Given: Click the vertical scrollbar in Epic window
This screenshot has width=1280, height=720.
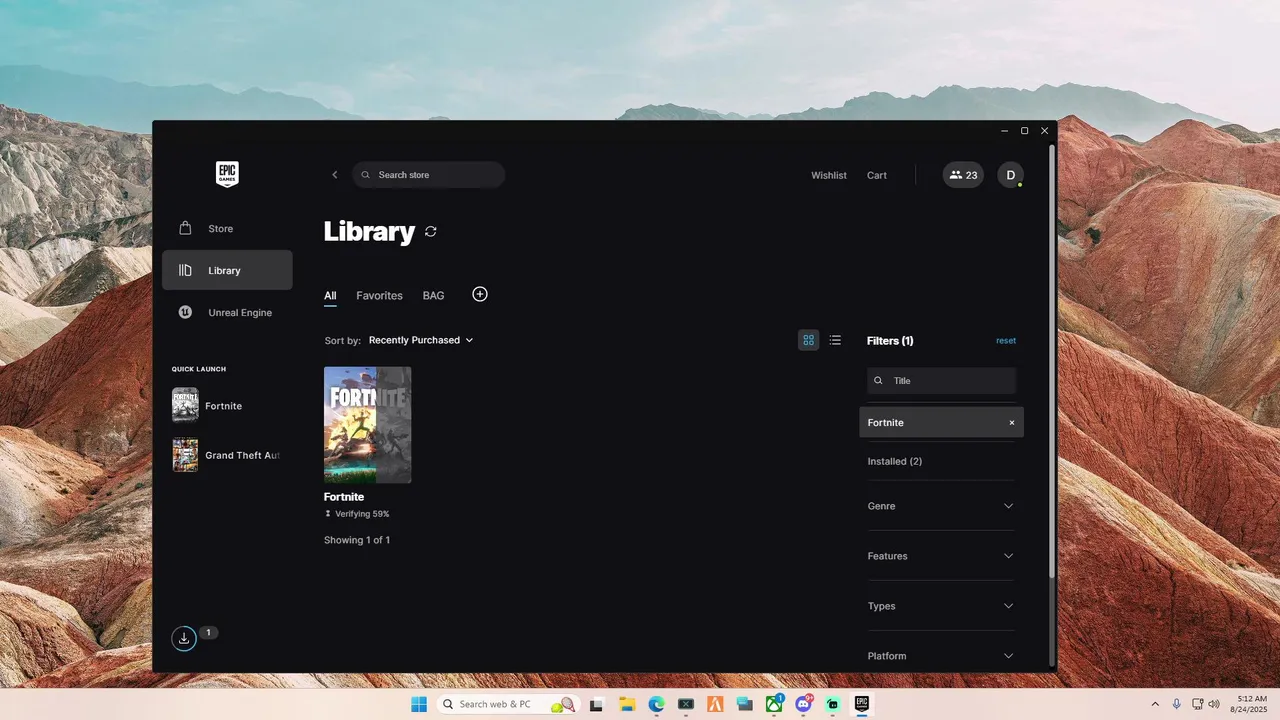Looking at the screenshot, I should pos(1051,361).
